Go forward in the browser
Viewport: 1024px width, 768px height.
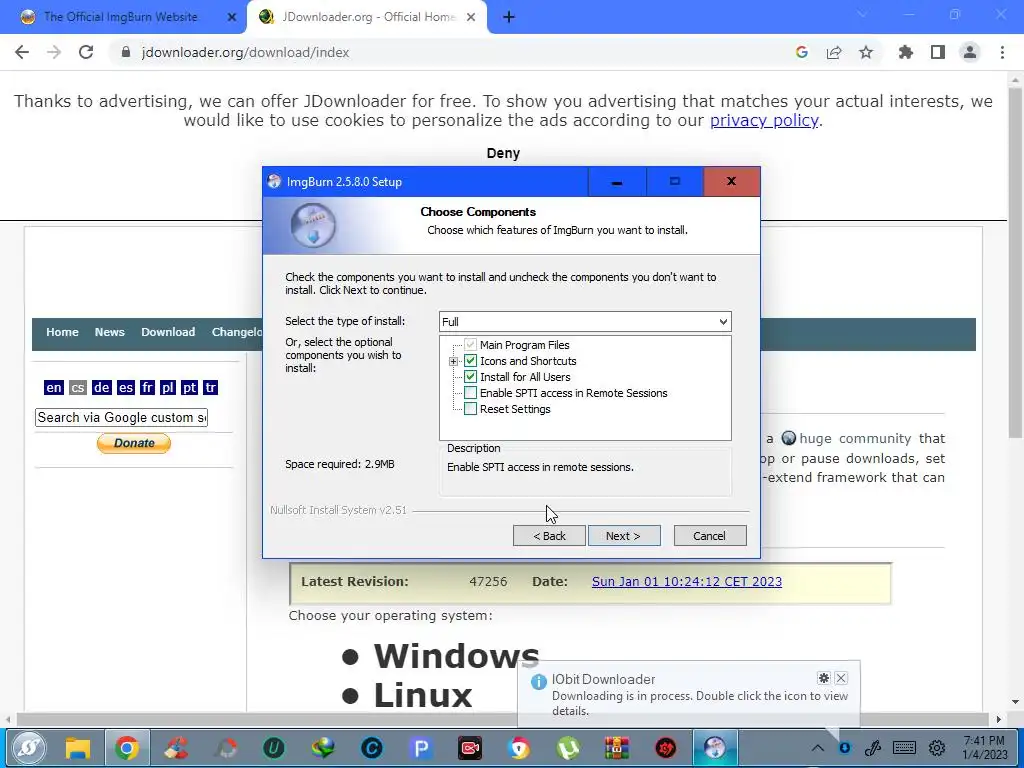tap(54, 52)
